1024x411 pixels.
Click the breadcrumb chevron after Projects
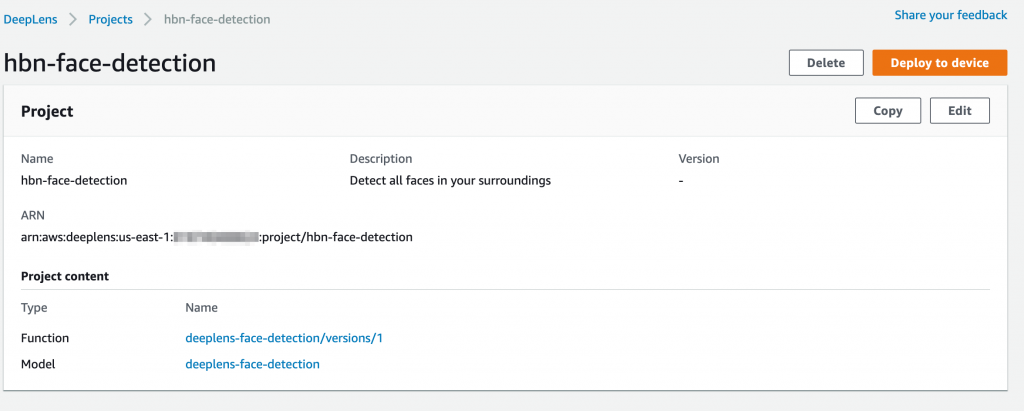(148, 20)
